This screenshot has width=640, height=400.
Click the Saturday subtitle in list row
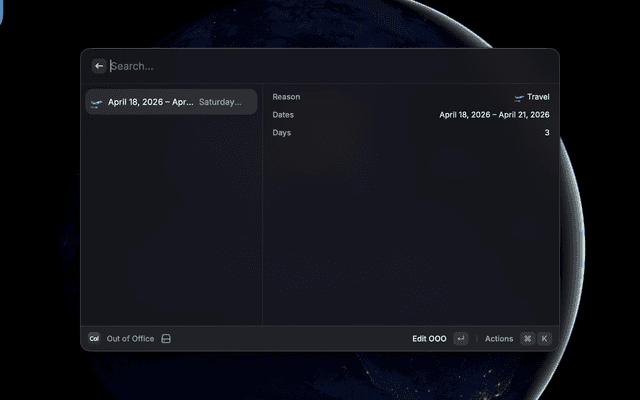[220, 102]
